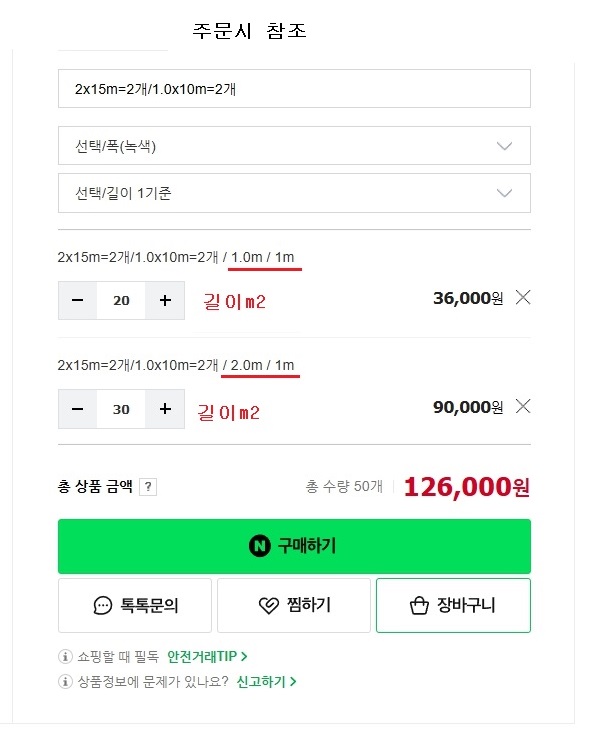Click the heart icon for 찜하기
The height and width of the screenshot is (737, 607).
(268, 605)
